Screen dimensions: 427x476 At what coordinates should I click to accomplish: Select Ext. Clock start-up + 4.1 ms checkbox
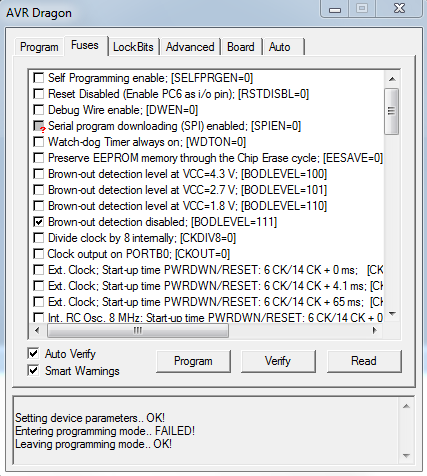[x=39, y=286]
